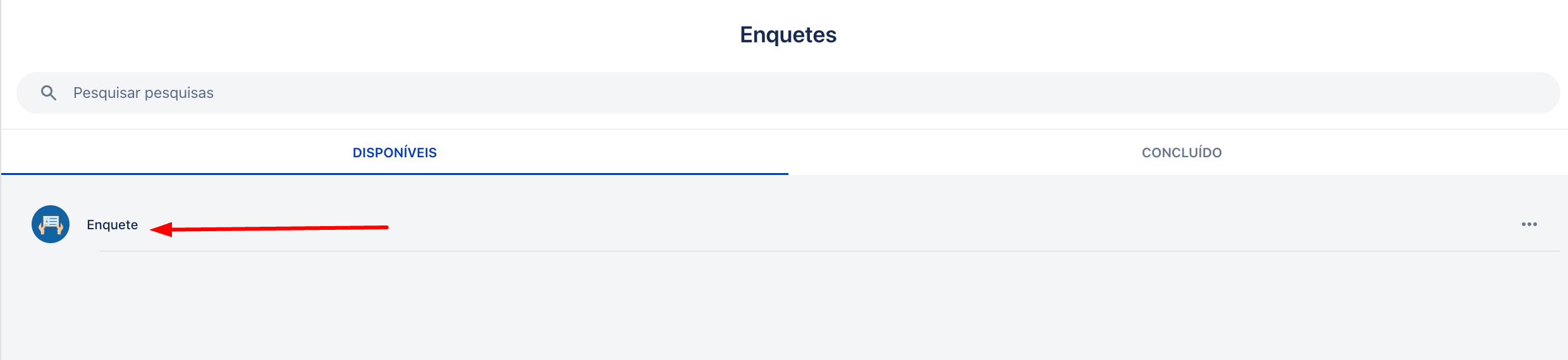This screenshot has height=360, width=1568.
Task: Open the three-dot options for Enquete
Action: coord(1529,224)
